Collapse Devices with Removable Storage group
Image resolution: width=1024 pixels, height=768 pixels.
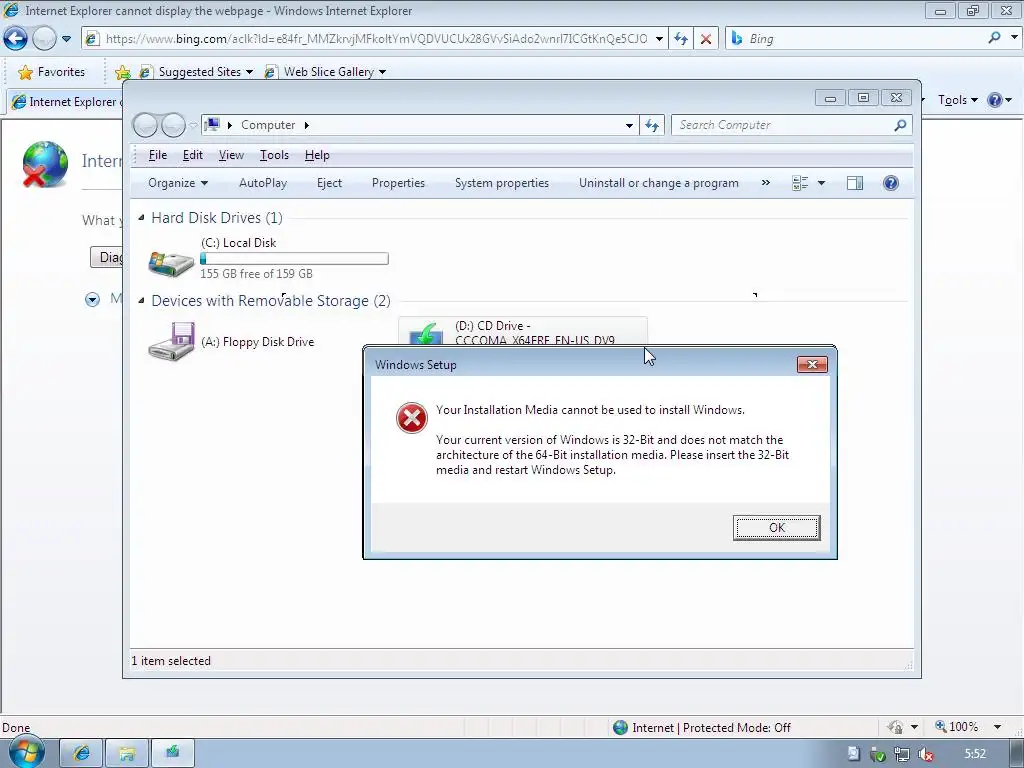coord(141,300)
